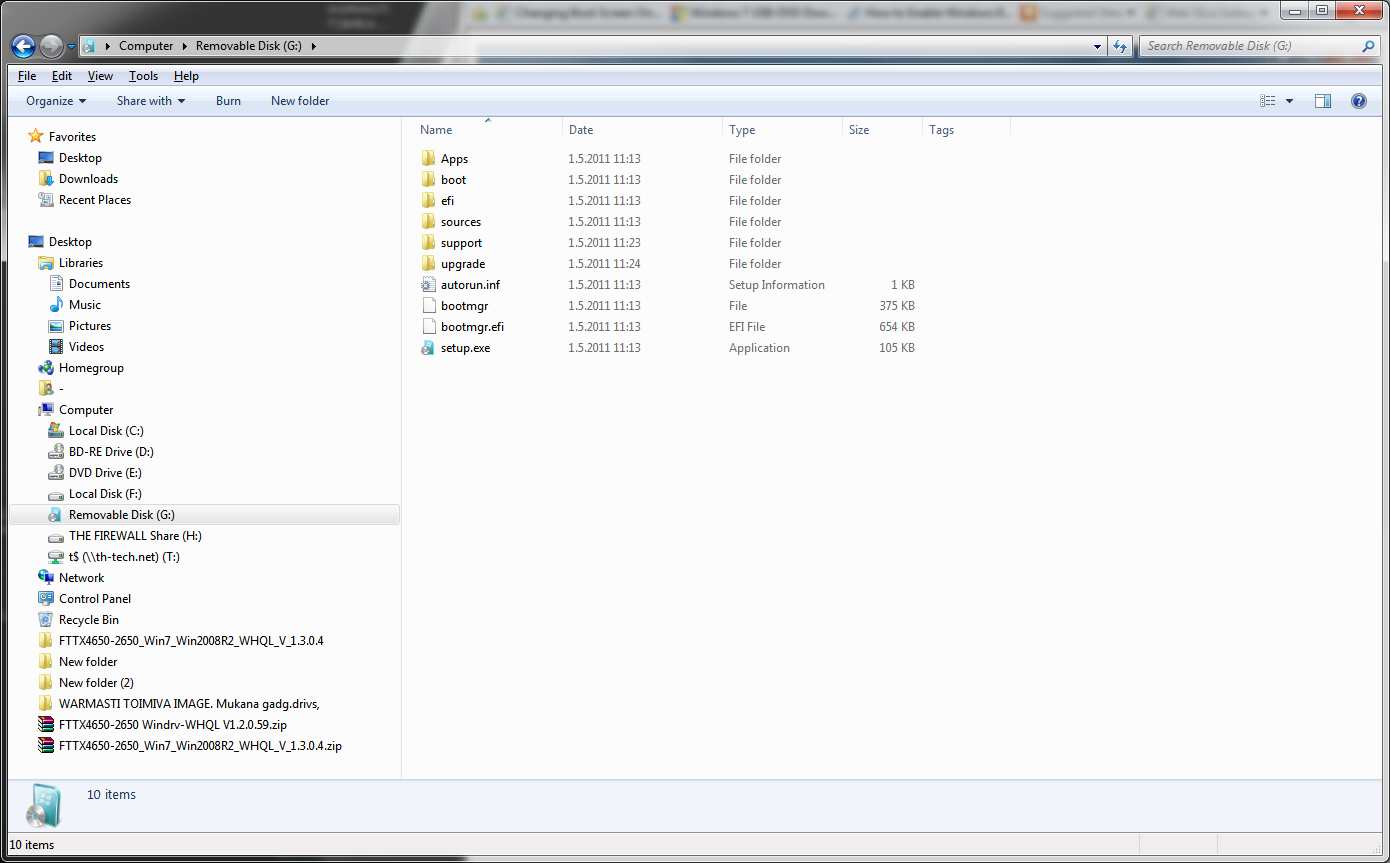
Task: Click the change view icon
Action: (1268, 101)
